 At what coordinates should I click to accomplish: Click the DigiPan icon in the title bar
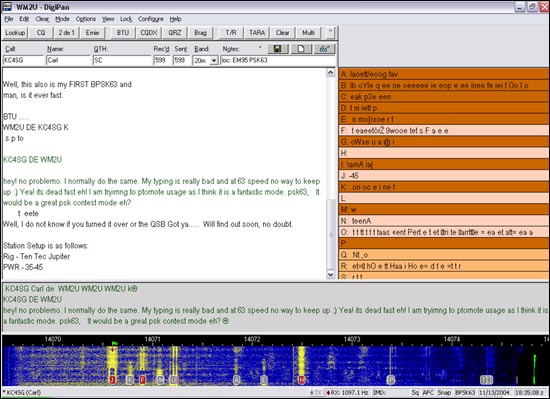click(7, 7)
